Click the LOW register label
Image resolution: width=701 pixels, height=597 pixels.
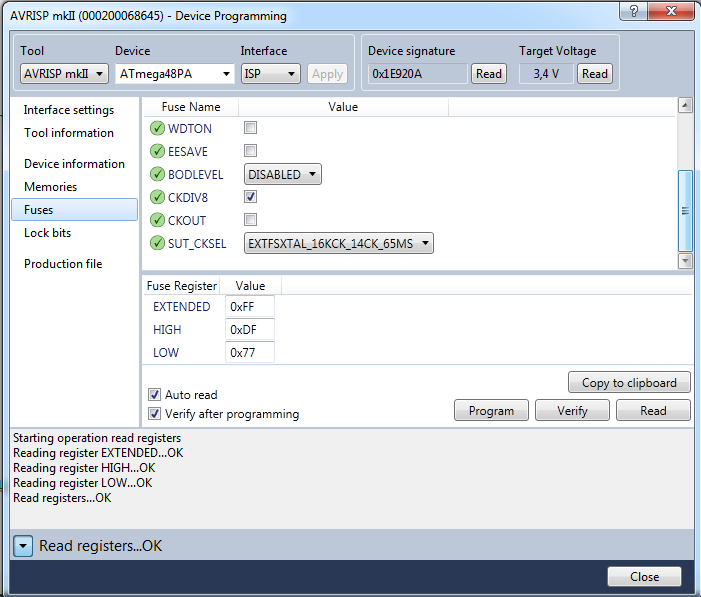click(x=166, y=352)
